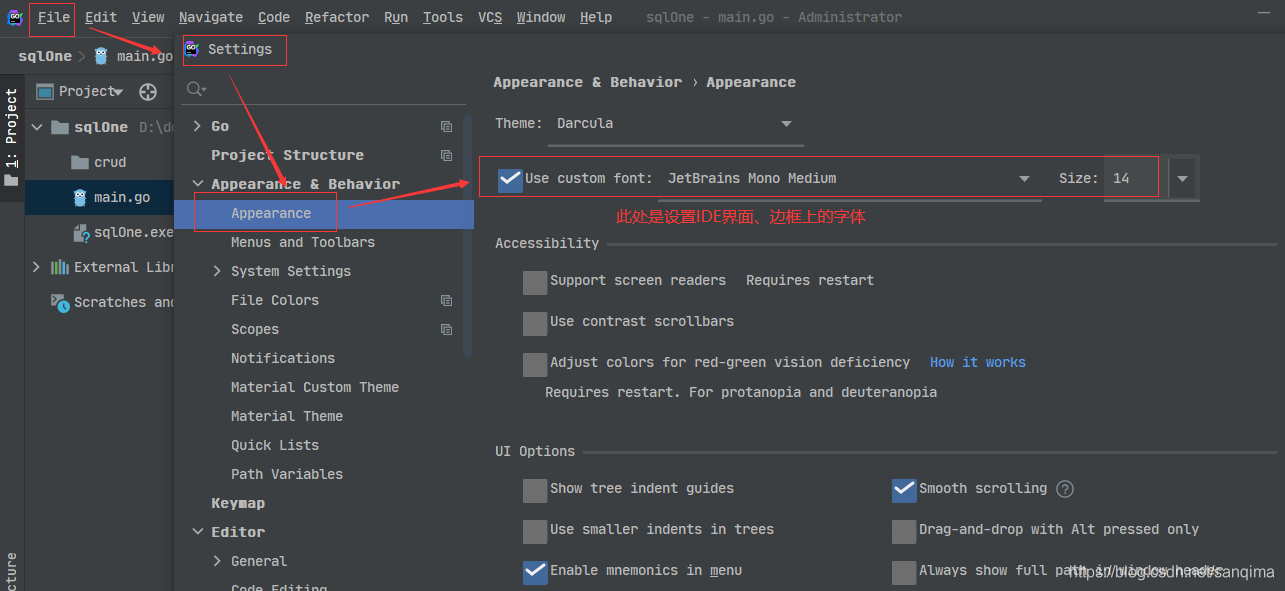This screenshot has height=591, width=1285.
Task: Enable Use contrast scrollbars checkbox
Action: [x=535, y=323]
